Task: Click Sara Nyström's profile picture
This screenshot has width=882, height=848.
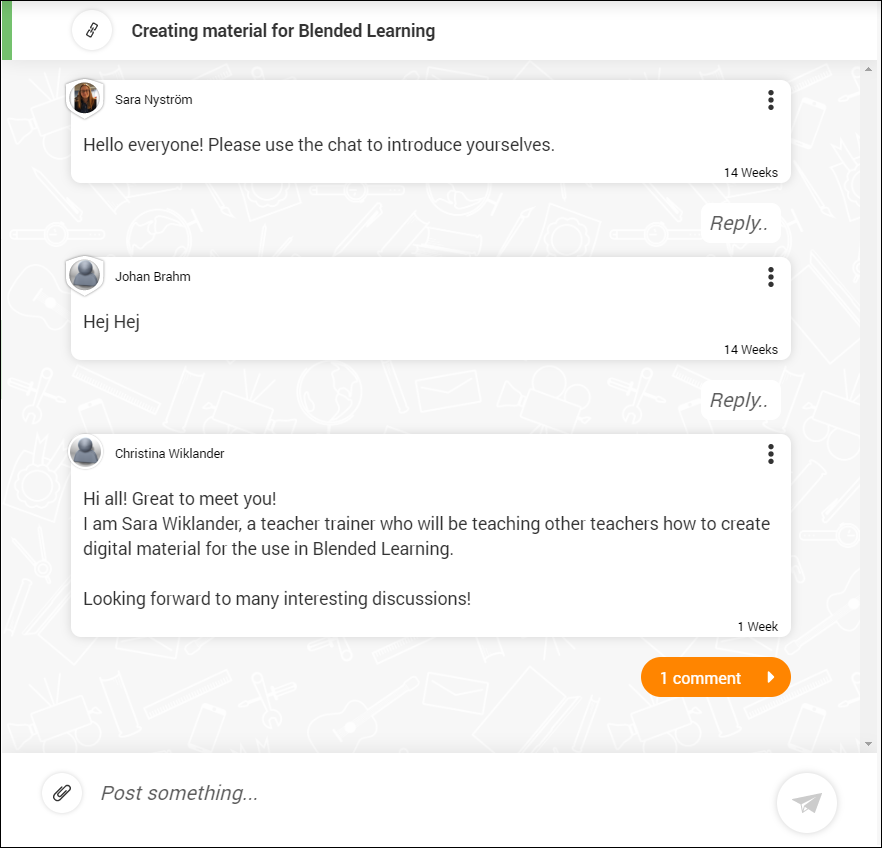Action: (x=84, y=98)
